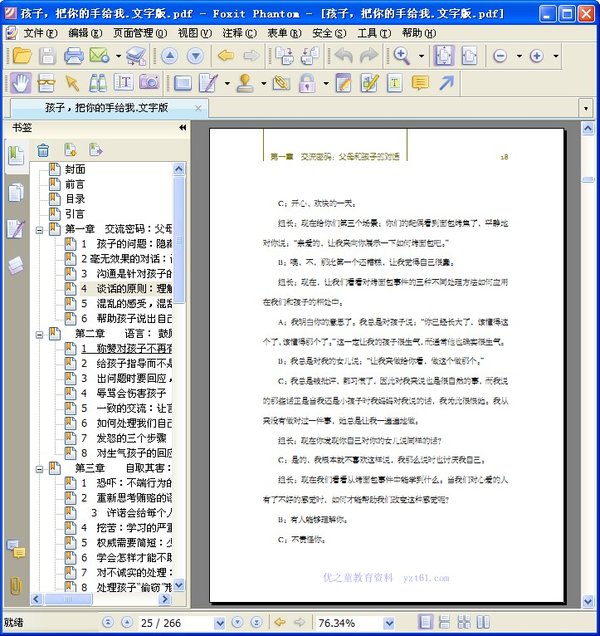Toggle continuous page layout in status bar
The image size is (600, 636).
(x=445, y=622)
